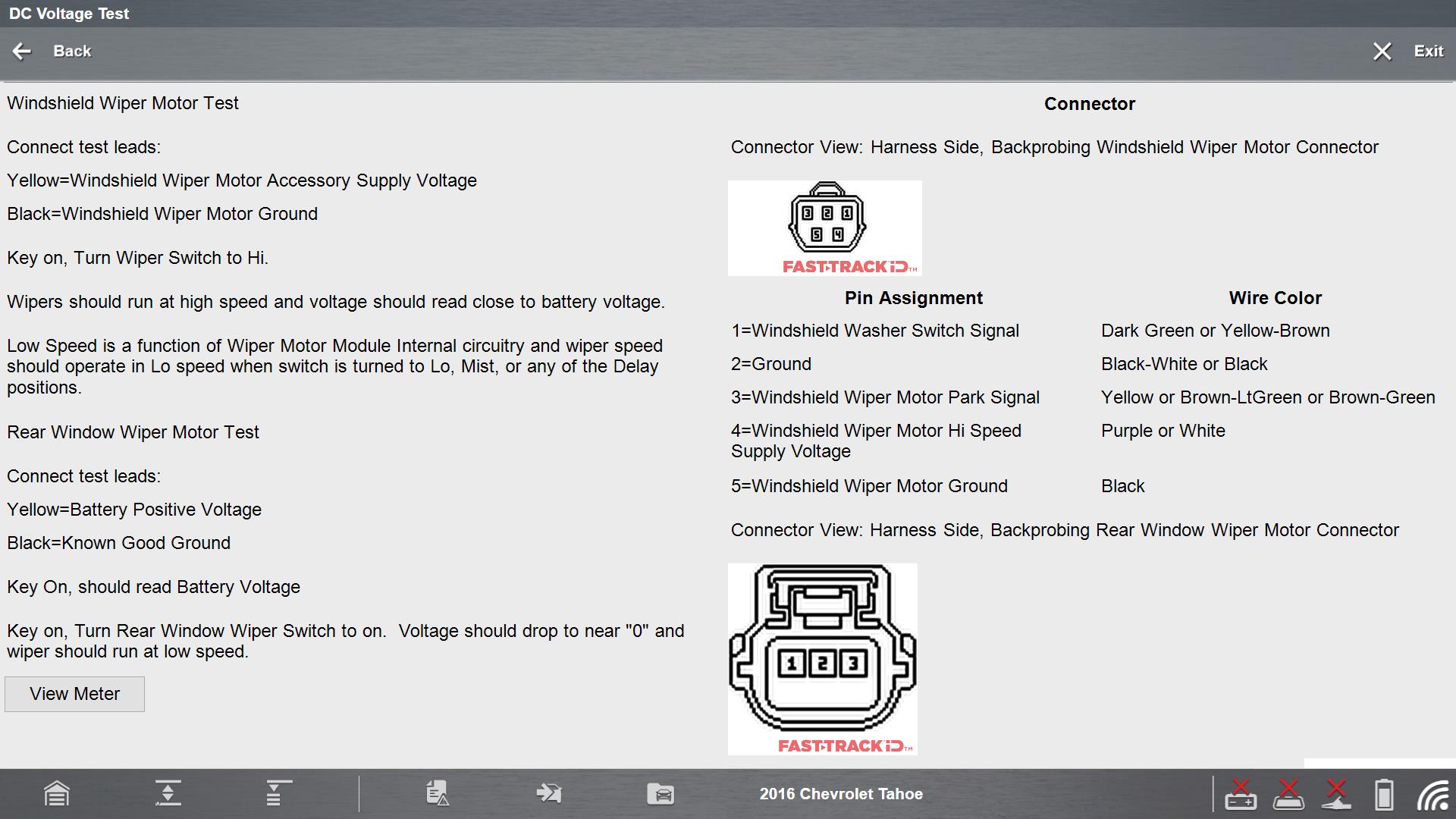Select the 2016 Chevrolet Tahoe vehicle label
The image size is (1456, 819).
tap(841, 794)
